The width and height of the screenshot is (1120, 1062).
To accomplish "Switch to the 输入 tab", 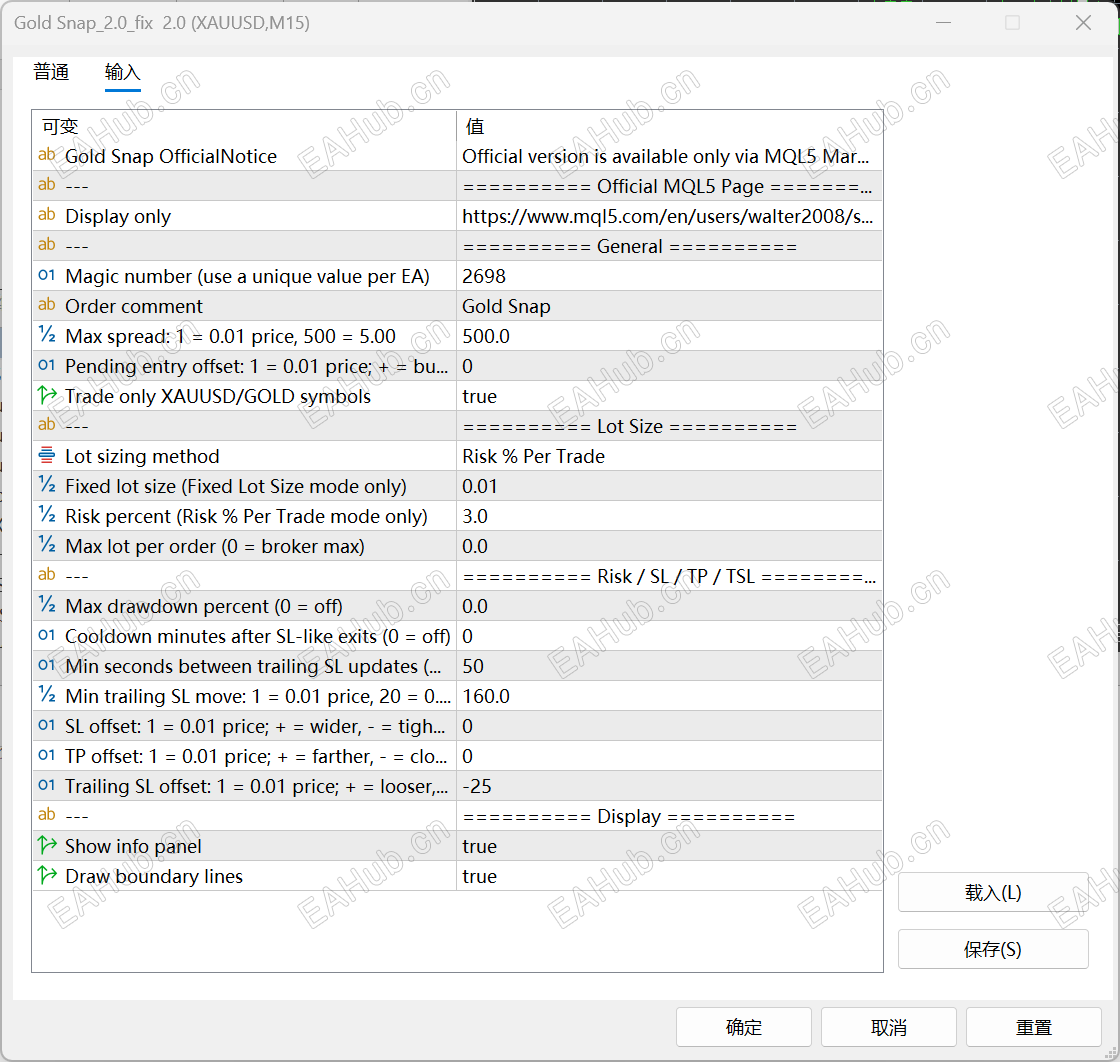I will tap(122, 72).
